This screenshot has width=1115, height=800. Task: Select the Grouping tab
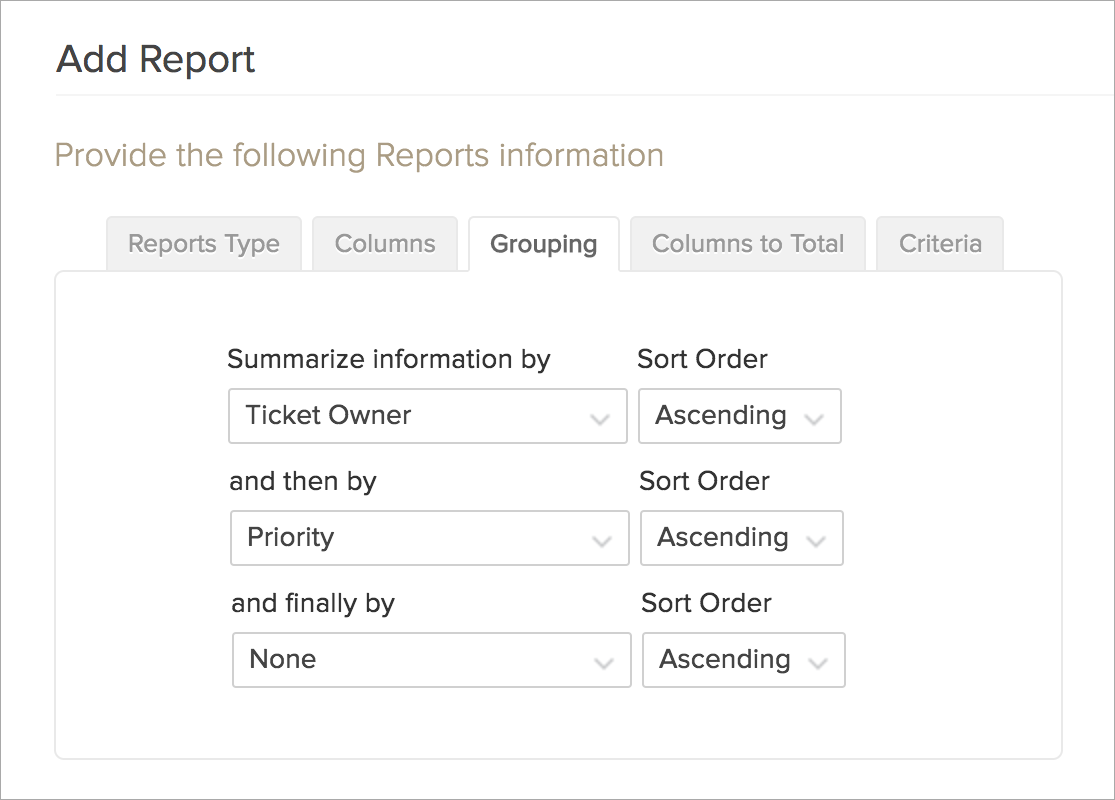[x=543, y=244]
